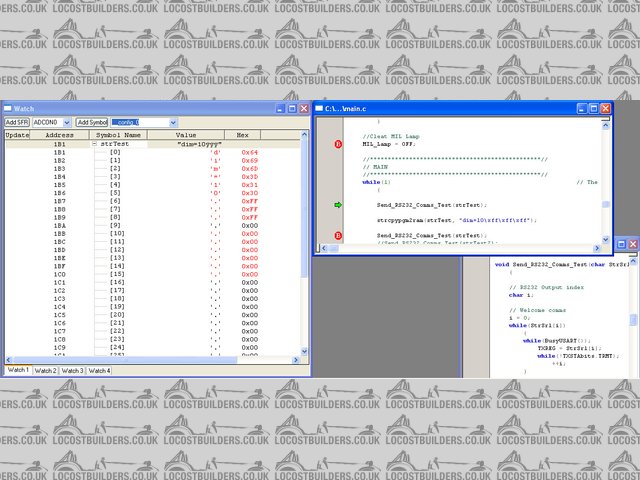The height and width of the screenshot is (480, 640).
Task: Click the strcpypgm2ram code line
Action: coord(456,220)
